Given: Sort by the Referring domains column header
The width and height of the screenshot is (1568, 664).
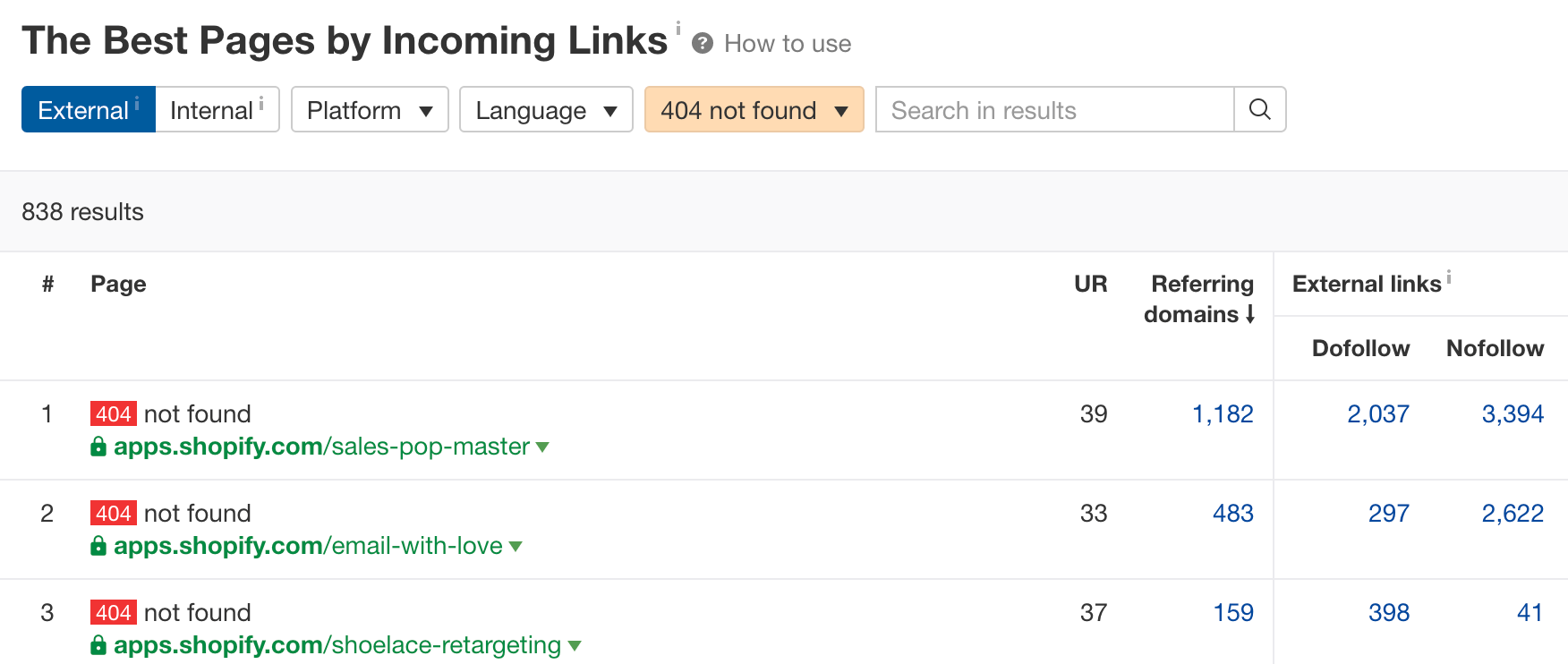Looking at the screenshot, I should pyautogui.click(x=1199, y=299).
